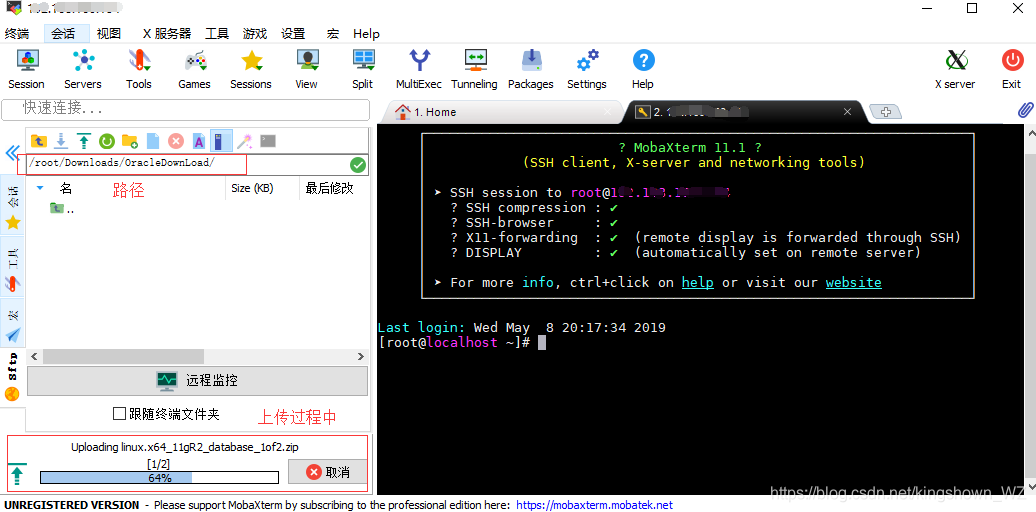Click the green checkmark next to path
The image size is (1036, 512).
(x=358, y=165)
